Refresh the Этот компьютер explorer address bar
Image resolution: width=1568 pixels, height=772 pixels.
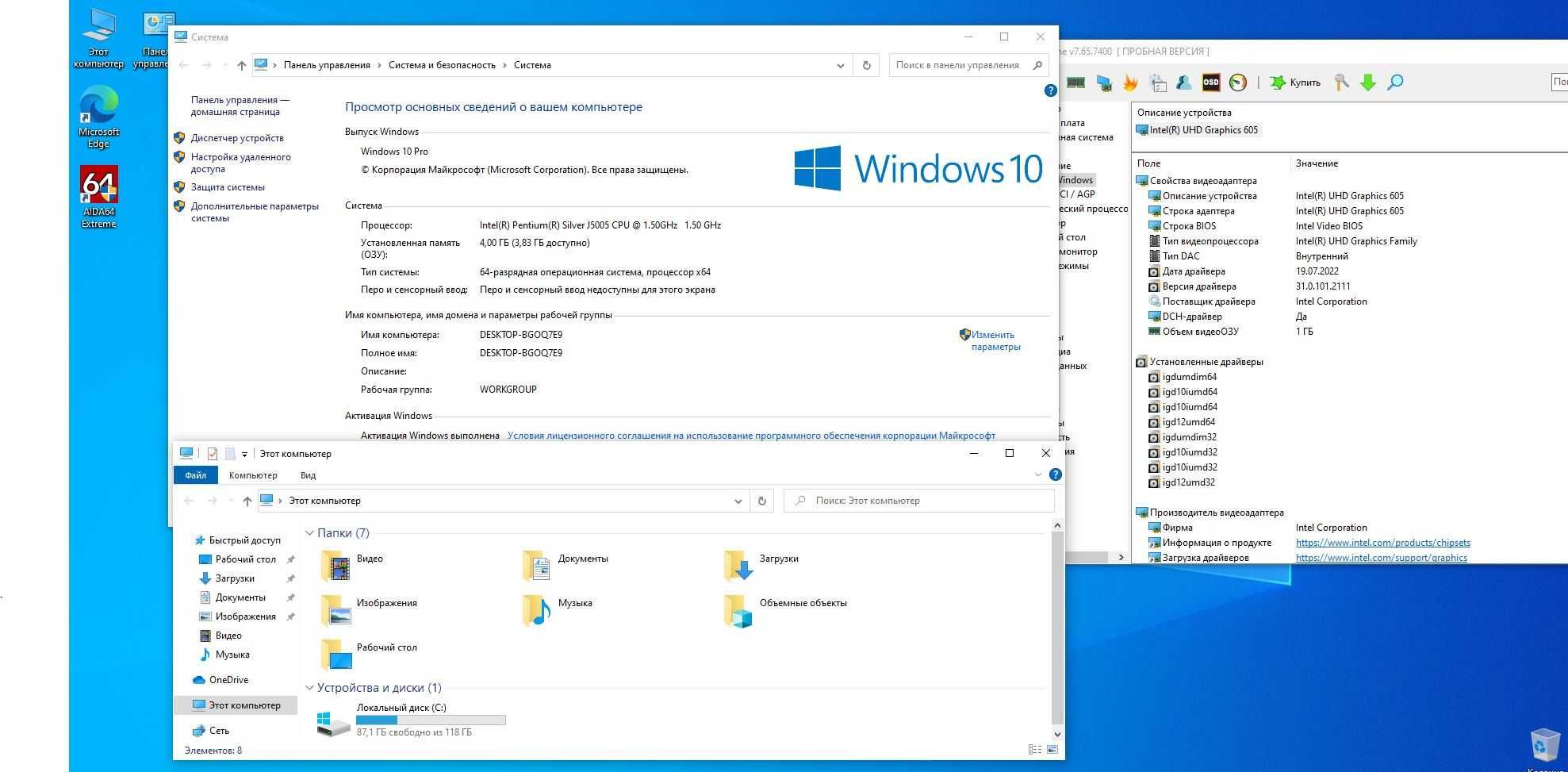[x=761, y=501]
